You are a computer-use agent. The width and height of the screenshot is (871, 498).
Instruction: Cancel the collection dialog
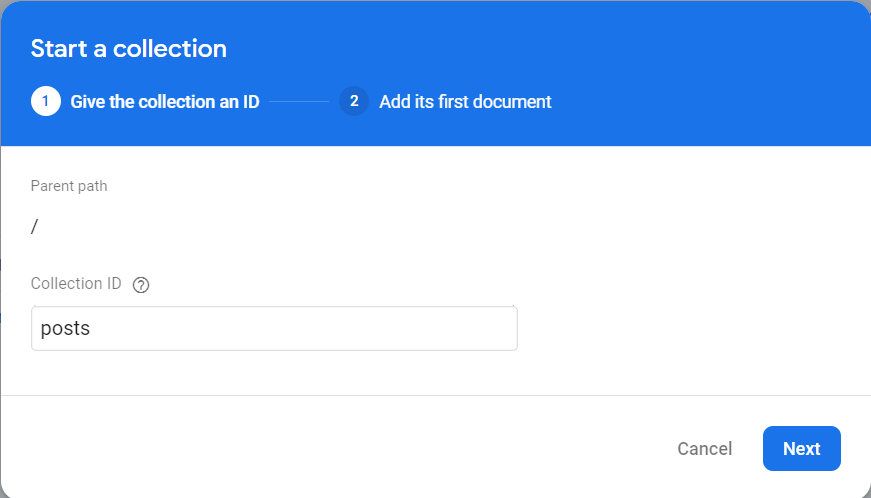[704, 449]
